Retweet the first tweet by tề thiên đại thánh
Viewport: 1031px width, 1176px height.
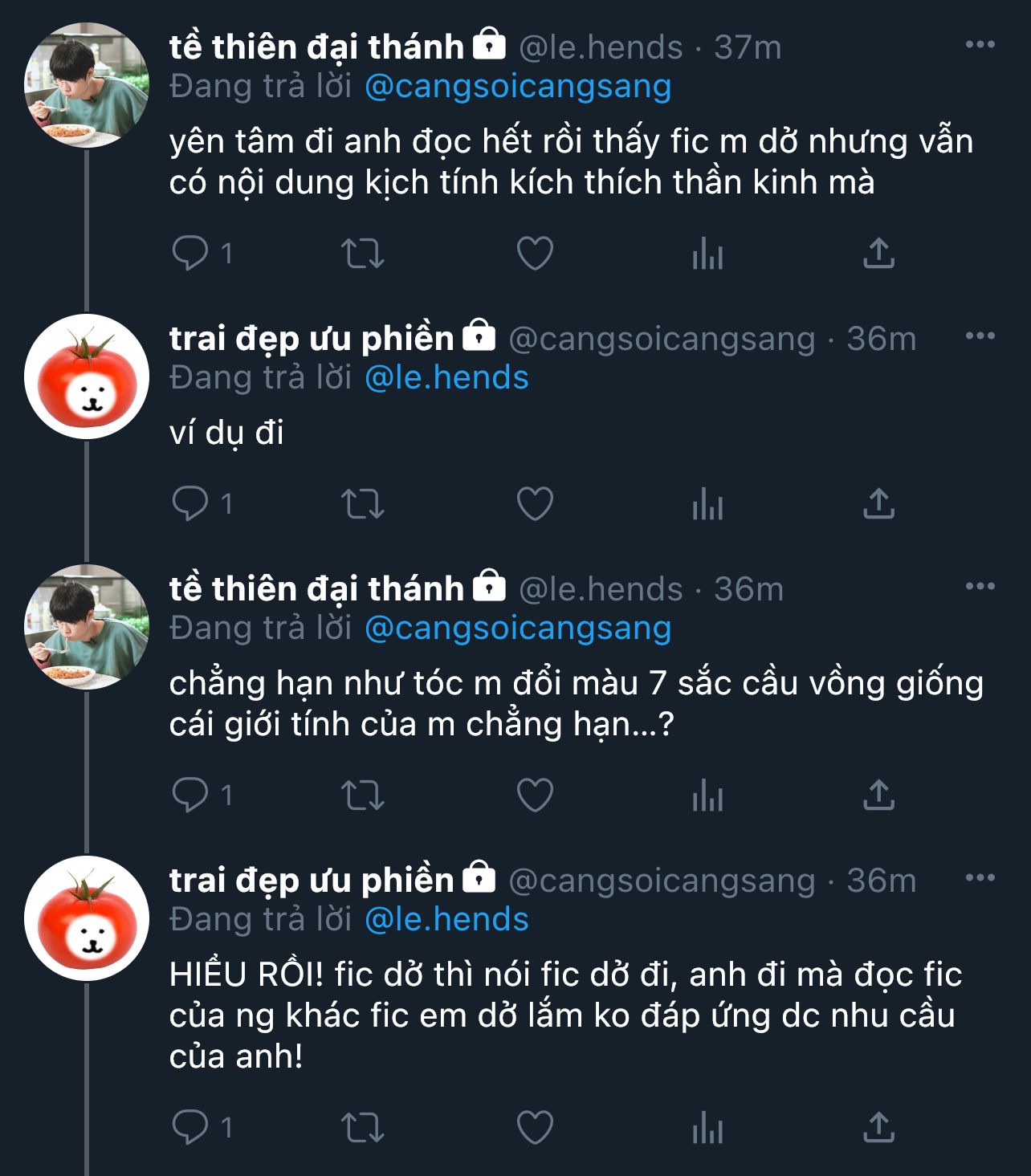pyautogui.click(x=363, y=254)
